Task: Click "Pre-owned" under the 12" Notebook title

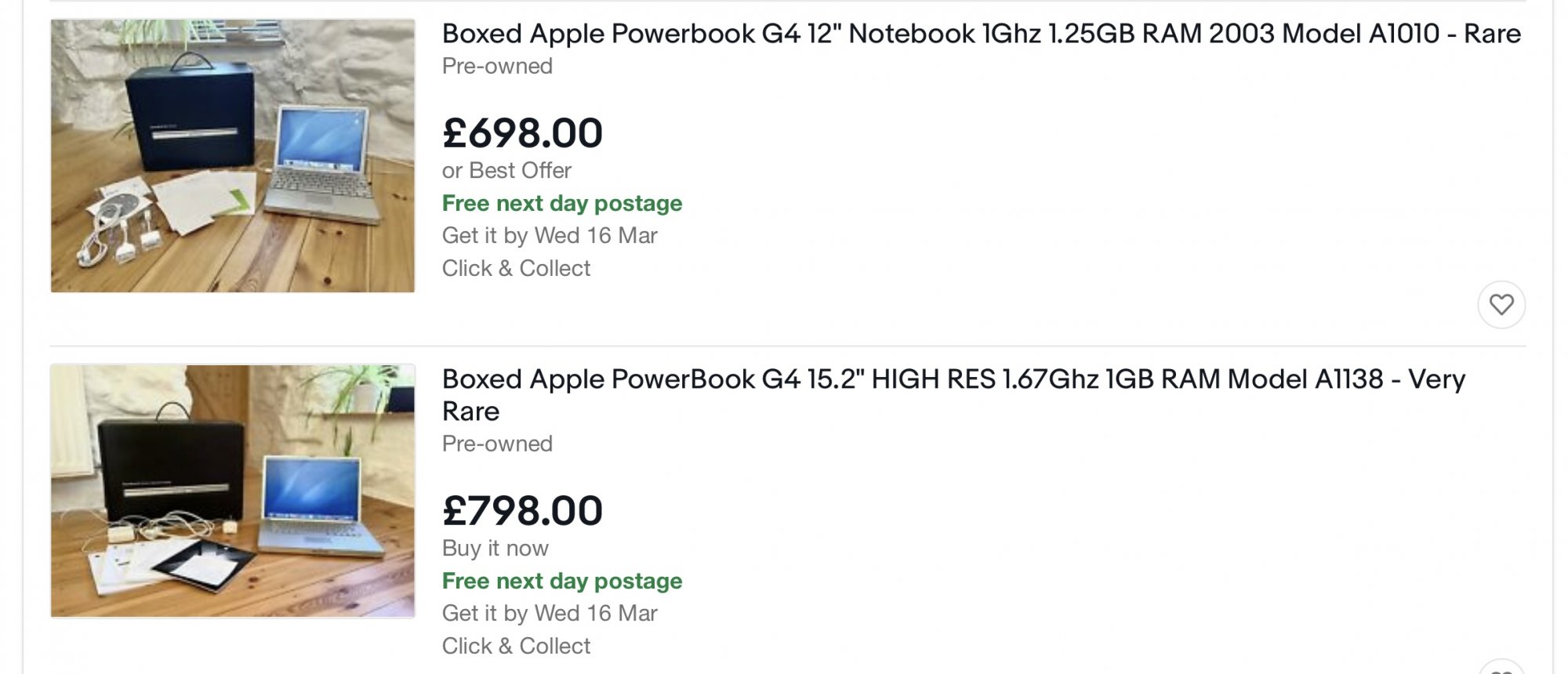Action: [497, 66]
